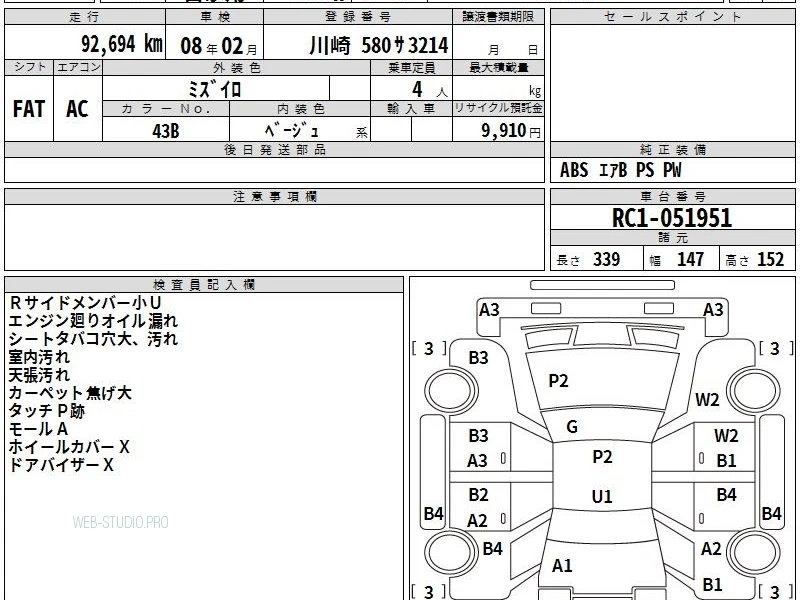The width and height of the screenshot is (800, 600).
Task: Click the 検査員記入欄 header
Action: coord(204,285)
